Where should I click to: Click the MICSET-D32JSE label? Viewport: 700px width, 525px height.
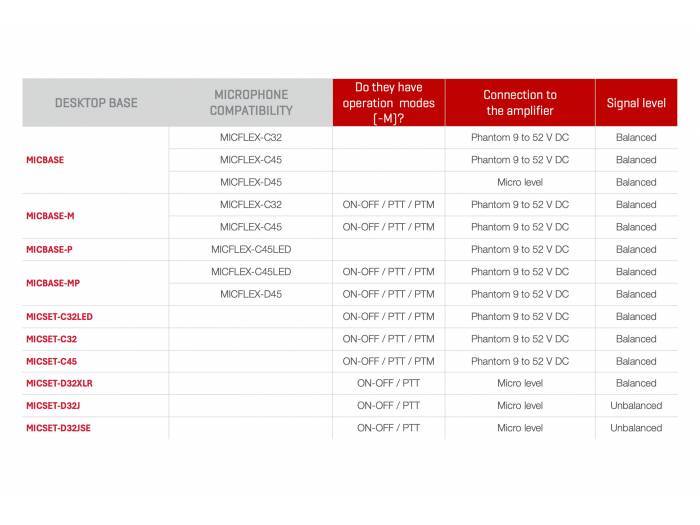pyautogui.click(x=58, y=428)
